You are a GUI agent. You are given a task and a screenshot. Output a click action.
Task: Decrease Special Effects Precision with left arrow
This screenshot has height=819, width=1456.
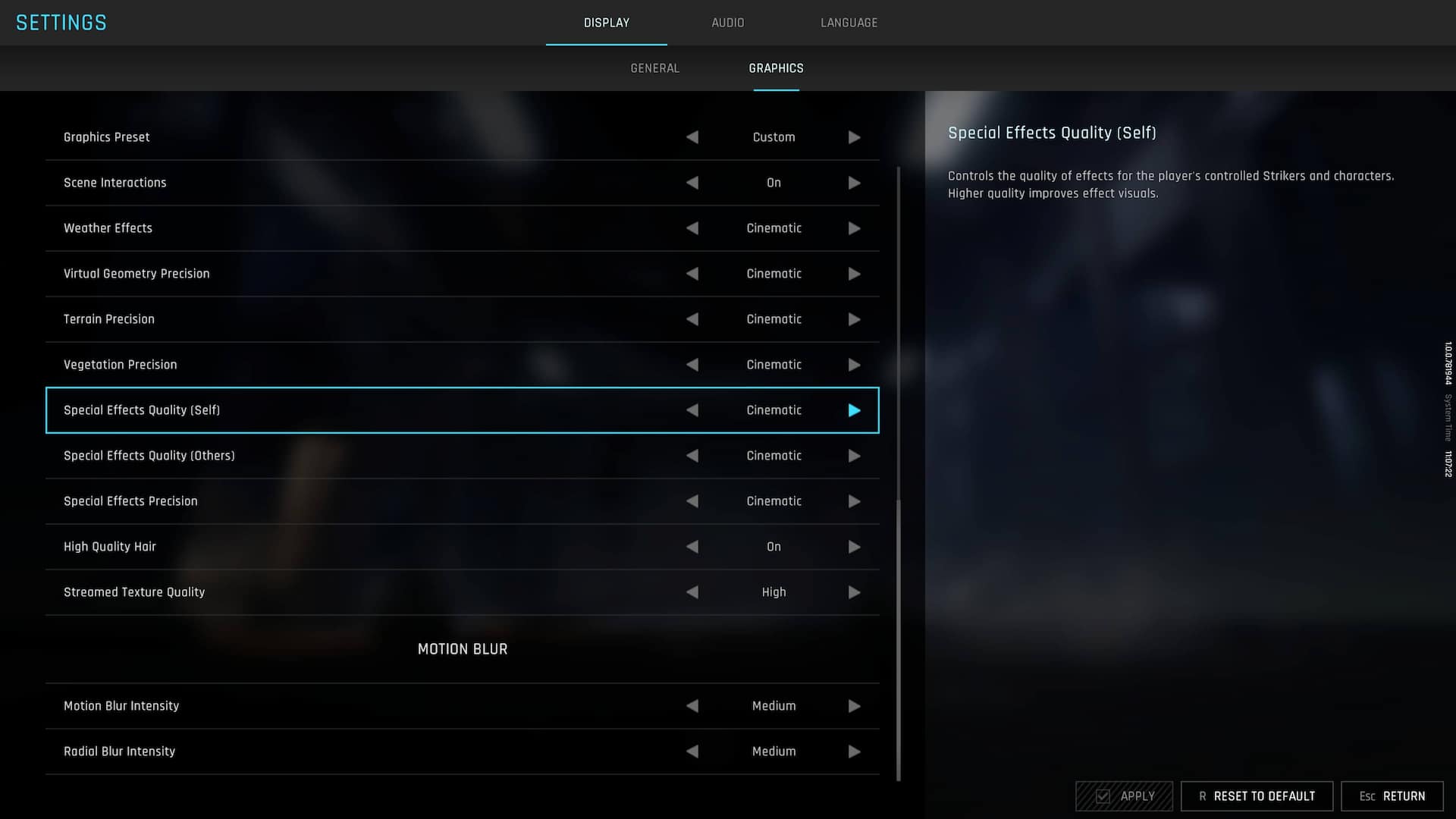[692, 501]
